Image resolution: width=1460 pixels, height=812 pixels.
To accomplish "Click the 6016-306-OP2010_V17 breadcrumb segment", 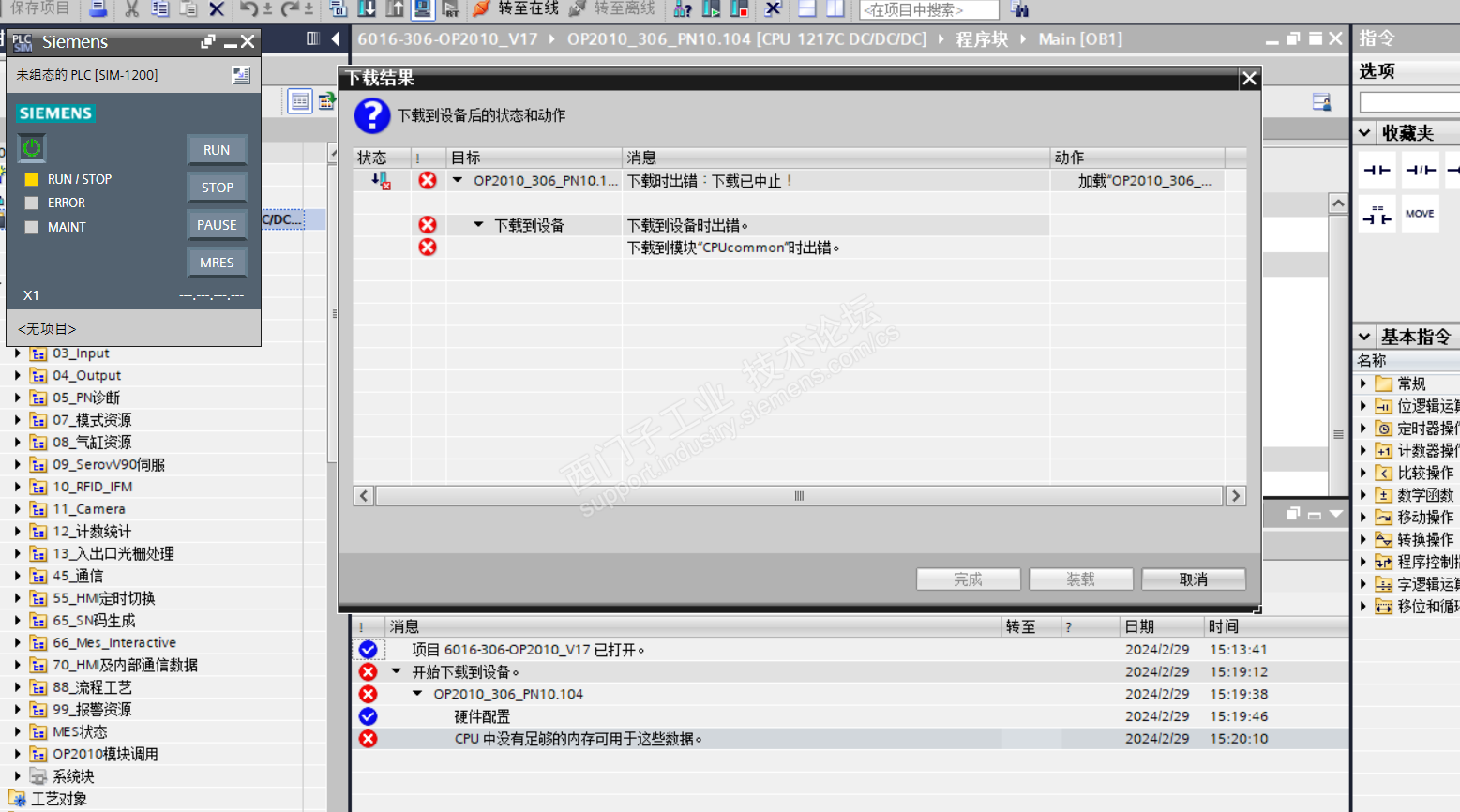I will pyautogui.click(x=447, y=39).
